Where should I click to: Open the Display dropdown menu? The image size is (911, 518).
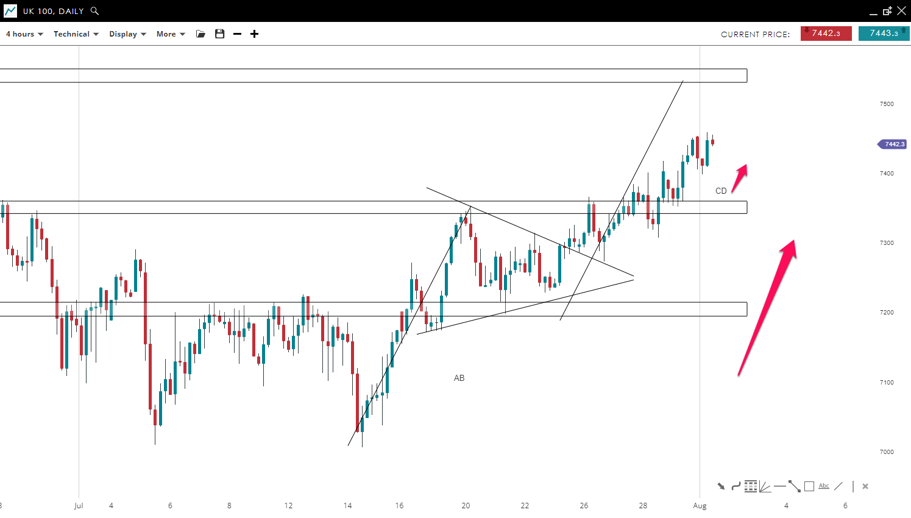coord(127,34)
